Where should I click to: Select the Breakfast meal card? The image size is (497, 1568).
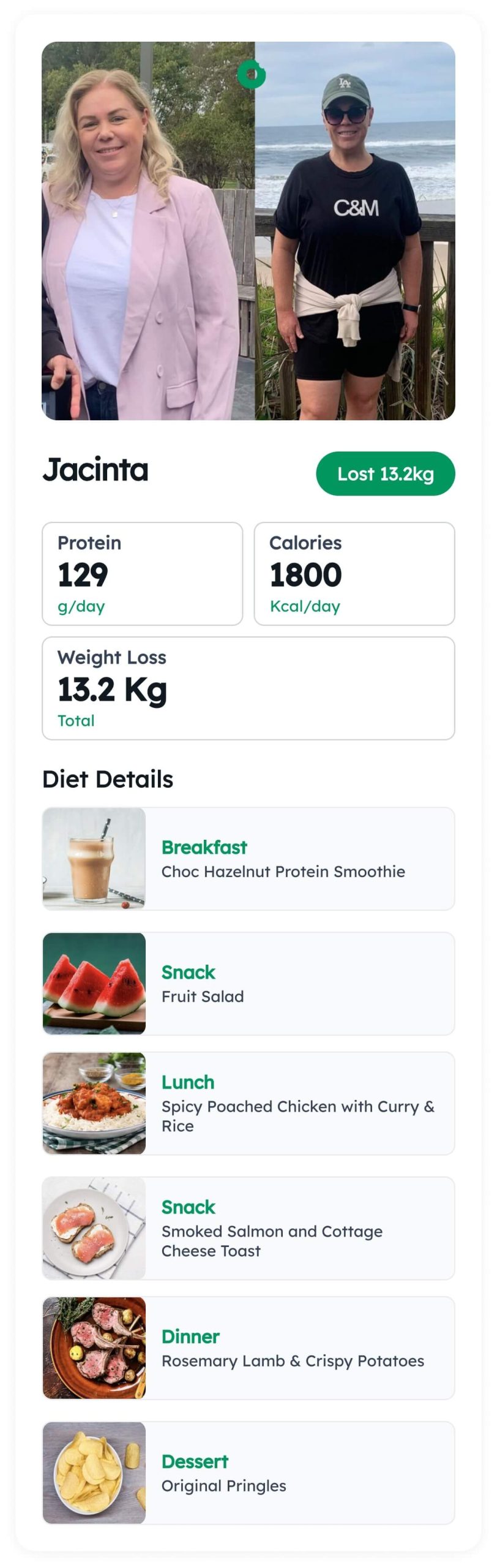click(248, 858)
